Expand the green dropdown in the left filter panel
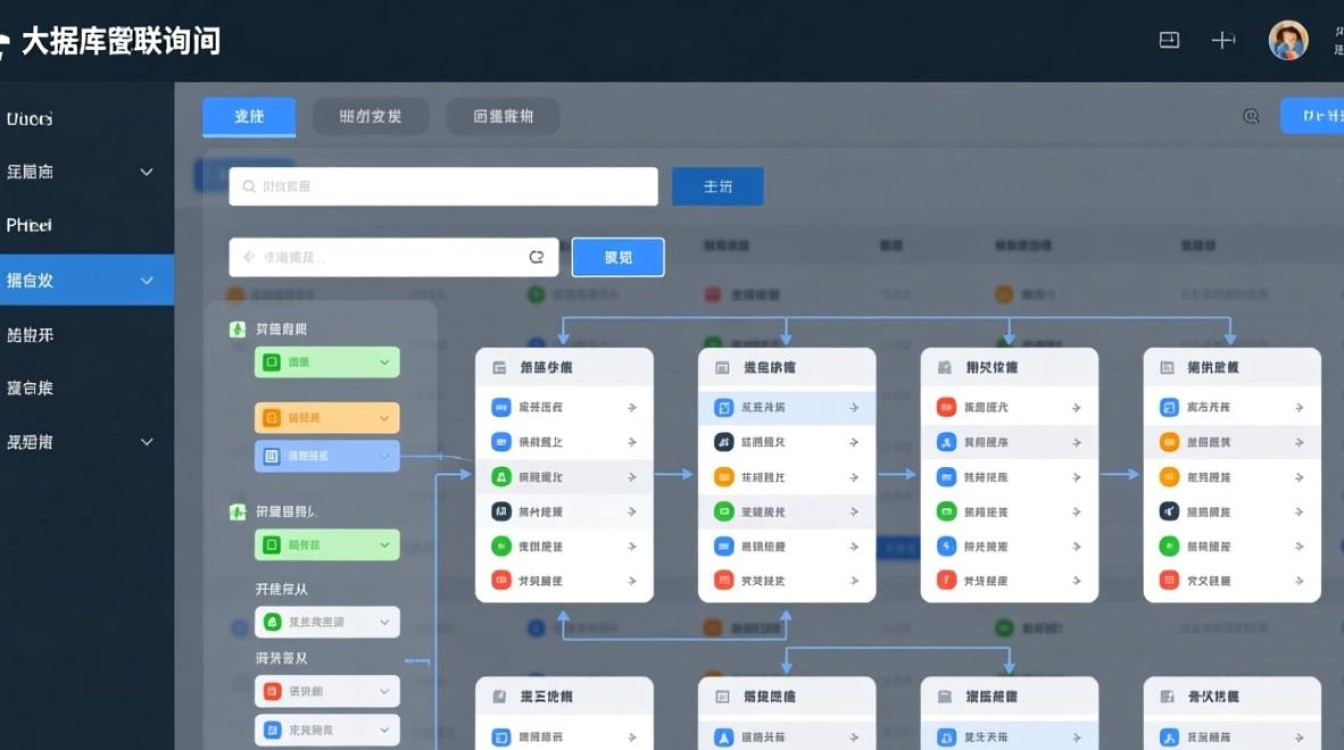The height and width of the screenshot is (750, 1344). coord(326,362)
